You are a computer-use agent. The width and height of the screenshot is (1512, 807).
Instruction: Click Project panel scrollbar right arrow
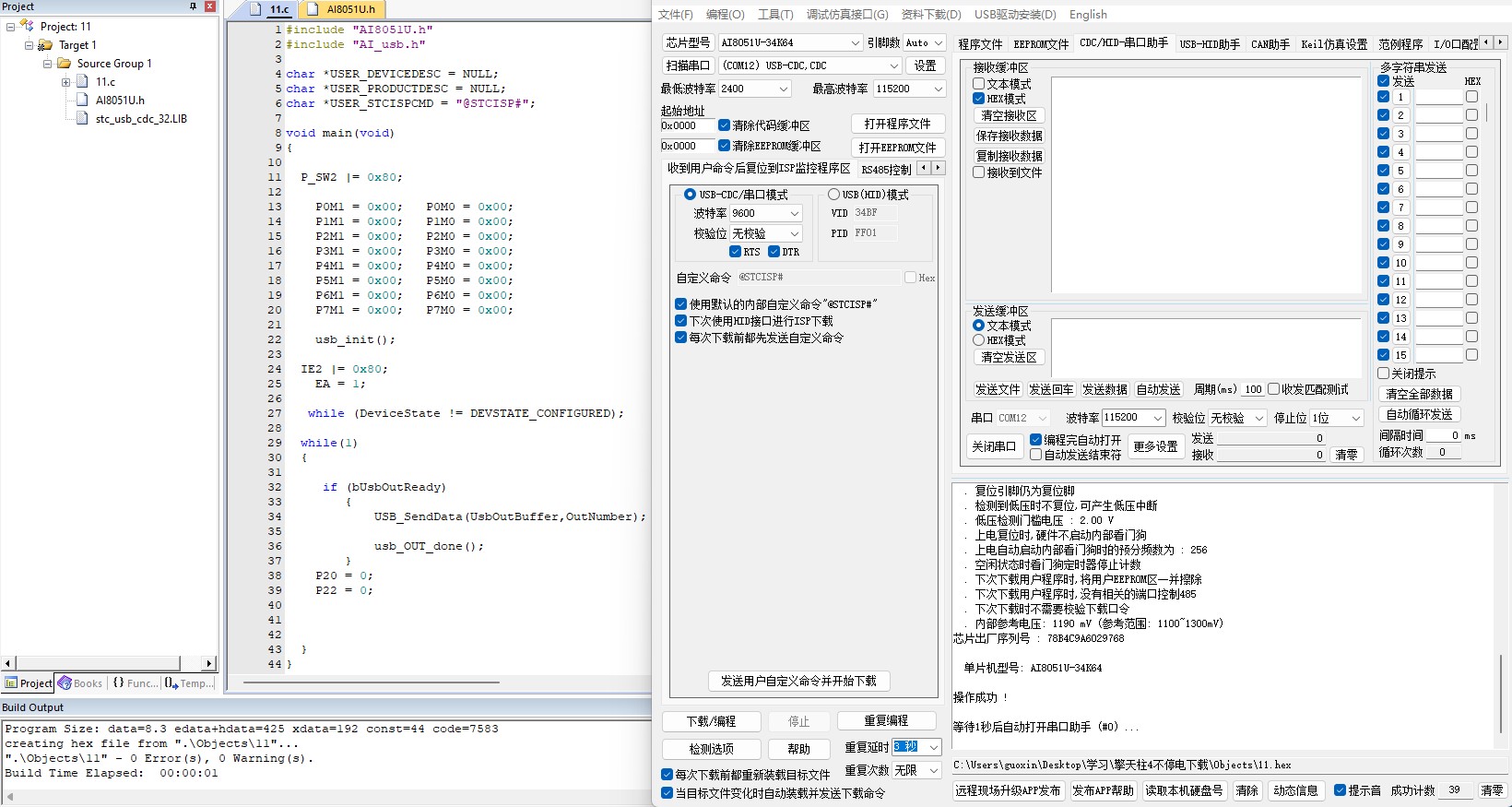coord(209,663)
